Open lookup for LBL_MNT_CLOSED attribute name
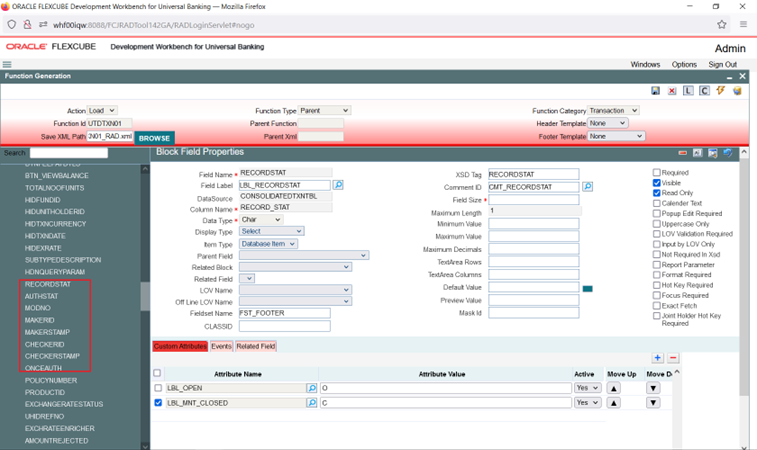The width and height of the screenshot is (757, 450). [312, 403]
